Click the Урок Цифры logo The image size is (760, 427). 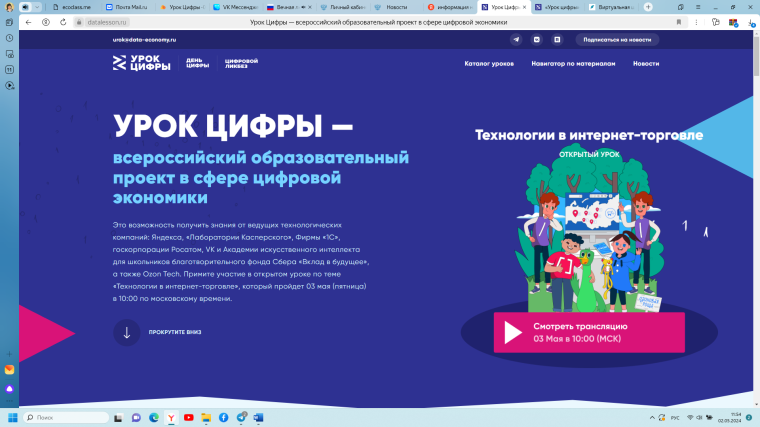[141, 63]
